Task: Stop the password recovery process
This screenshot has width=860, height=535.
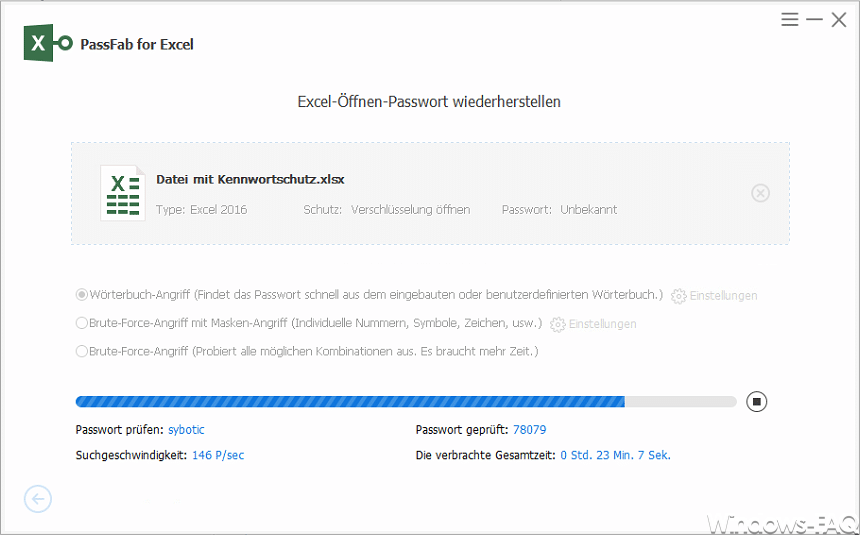Action: (x=756, y=402)
